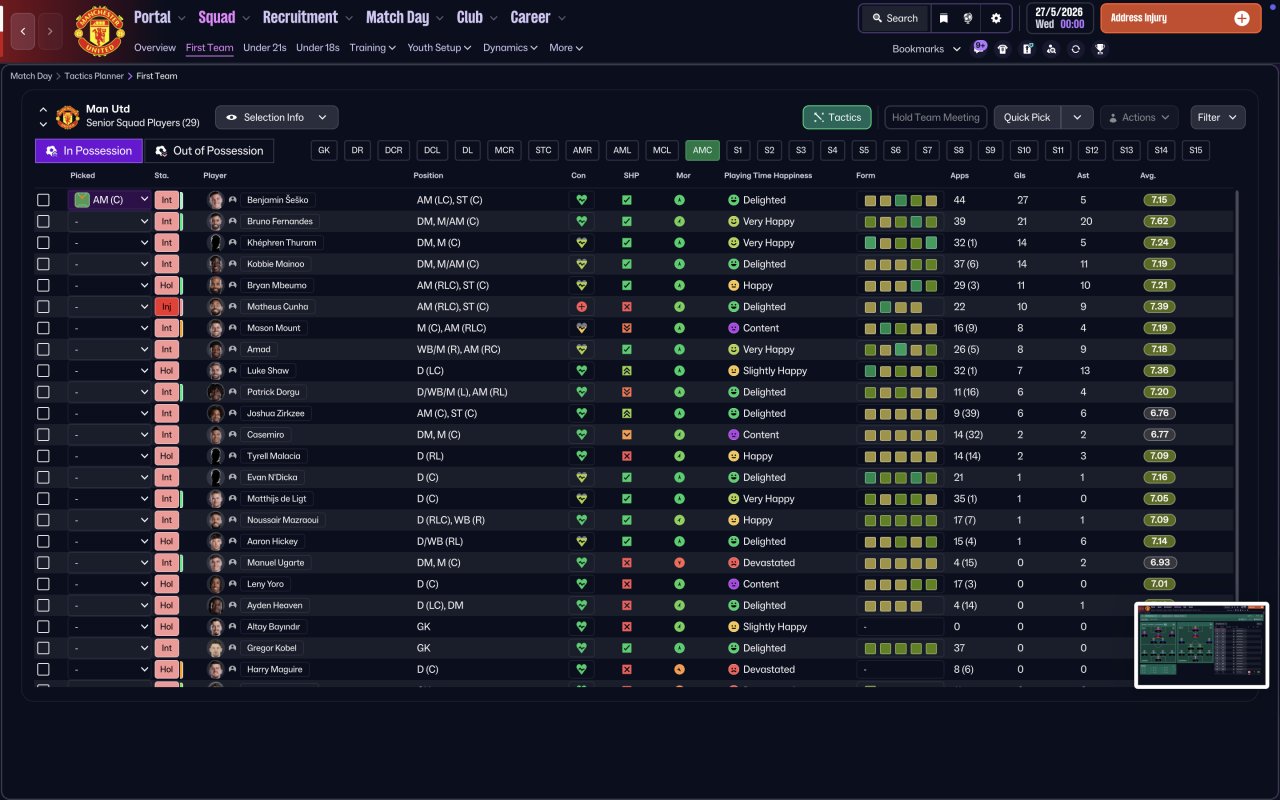Go back with the left arrow button
Viewport: 1280px width, 800px height.
point(24,31)
